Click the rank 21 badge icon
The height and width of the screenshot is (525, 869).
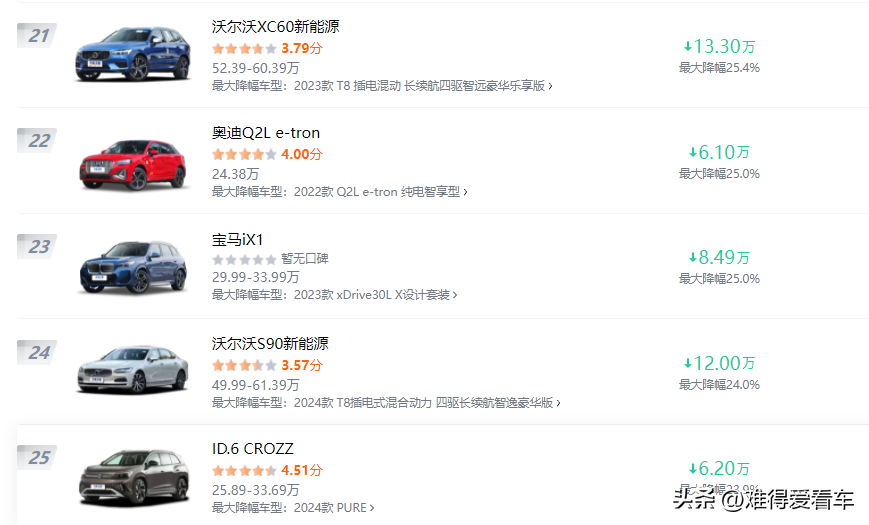click(x=38, y=36)
